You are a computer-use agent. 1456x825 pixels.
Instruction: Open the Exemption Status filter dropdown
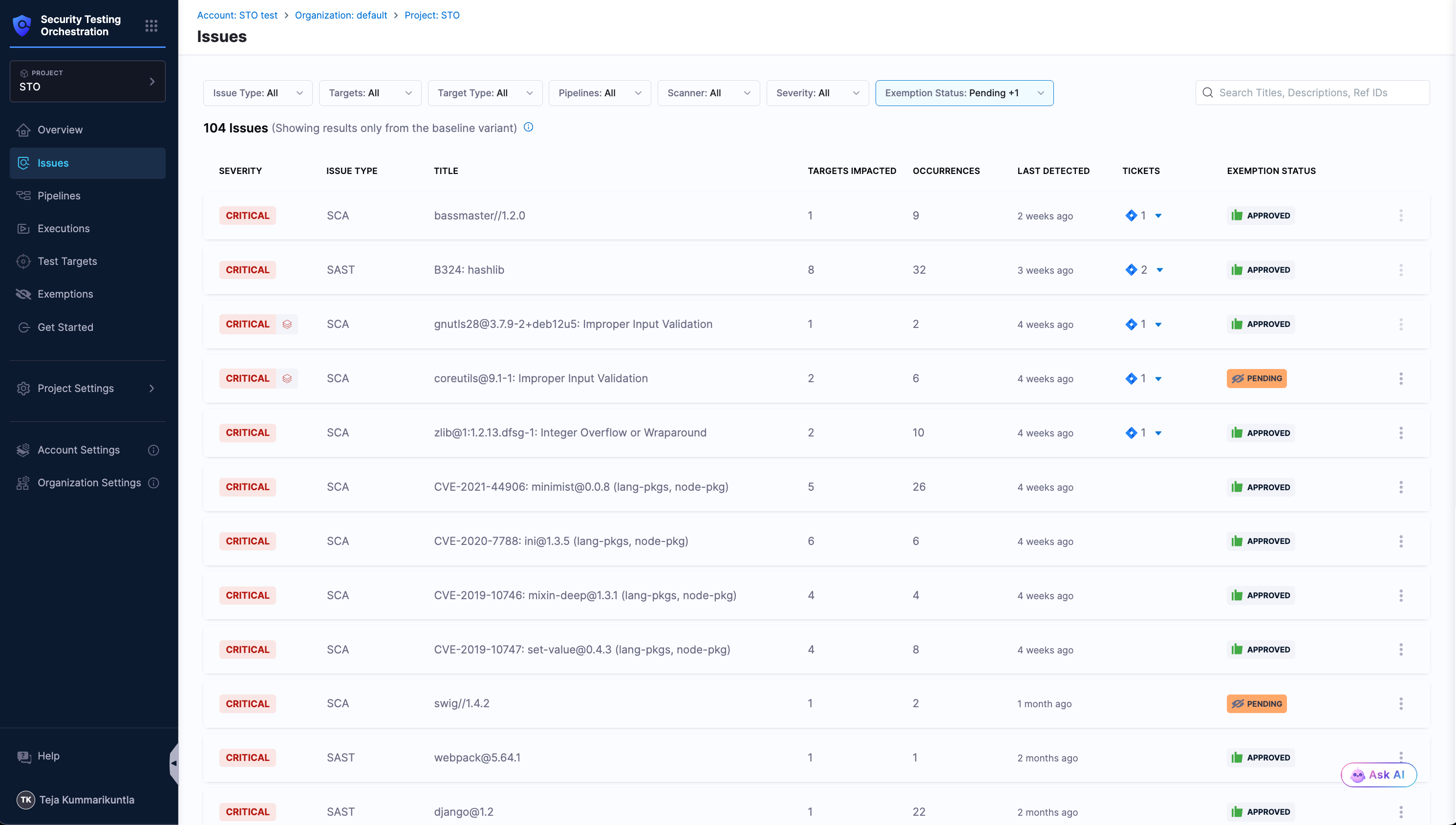click(x=964, y=93)
